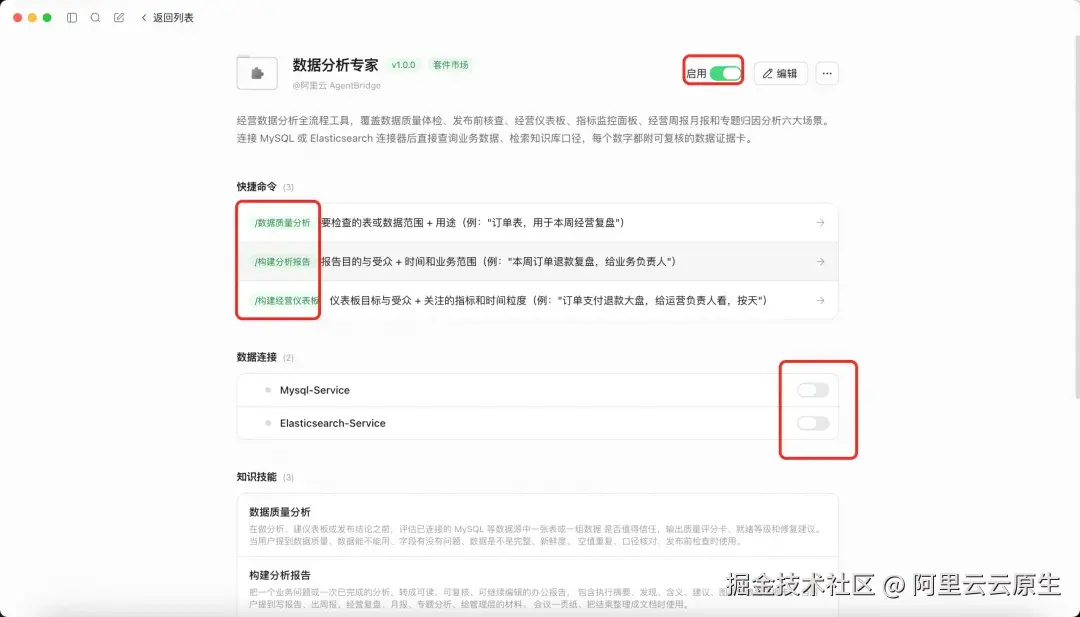
Task: Click the 知识技能 section heading
Action: 257,477
